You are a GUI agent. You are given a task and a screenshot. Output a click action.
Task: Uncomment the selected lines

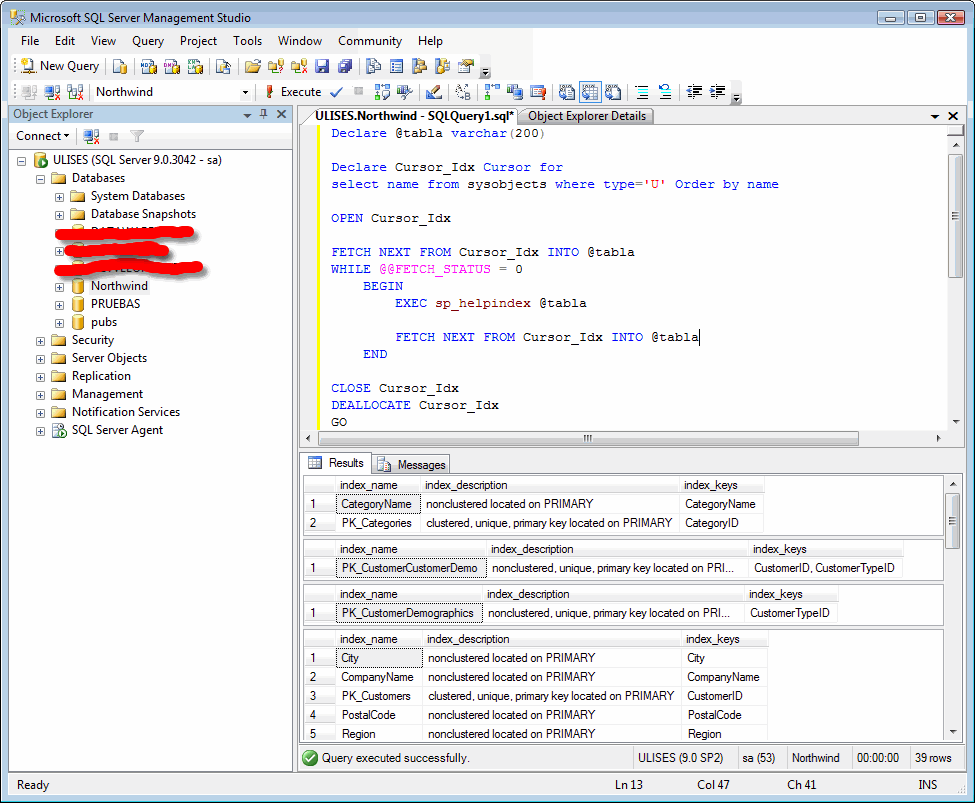click(x=665, y=92)
